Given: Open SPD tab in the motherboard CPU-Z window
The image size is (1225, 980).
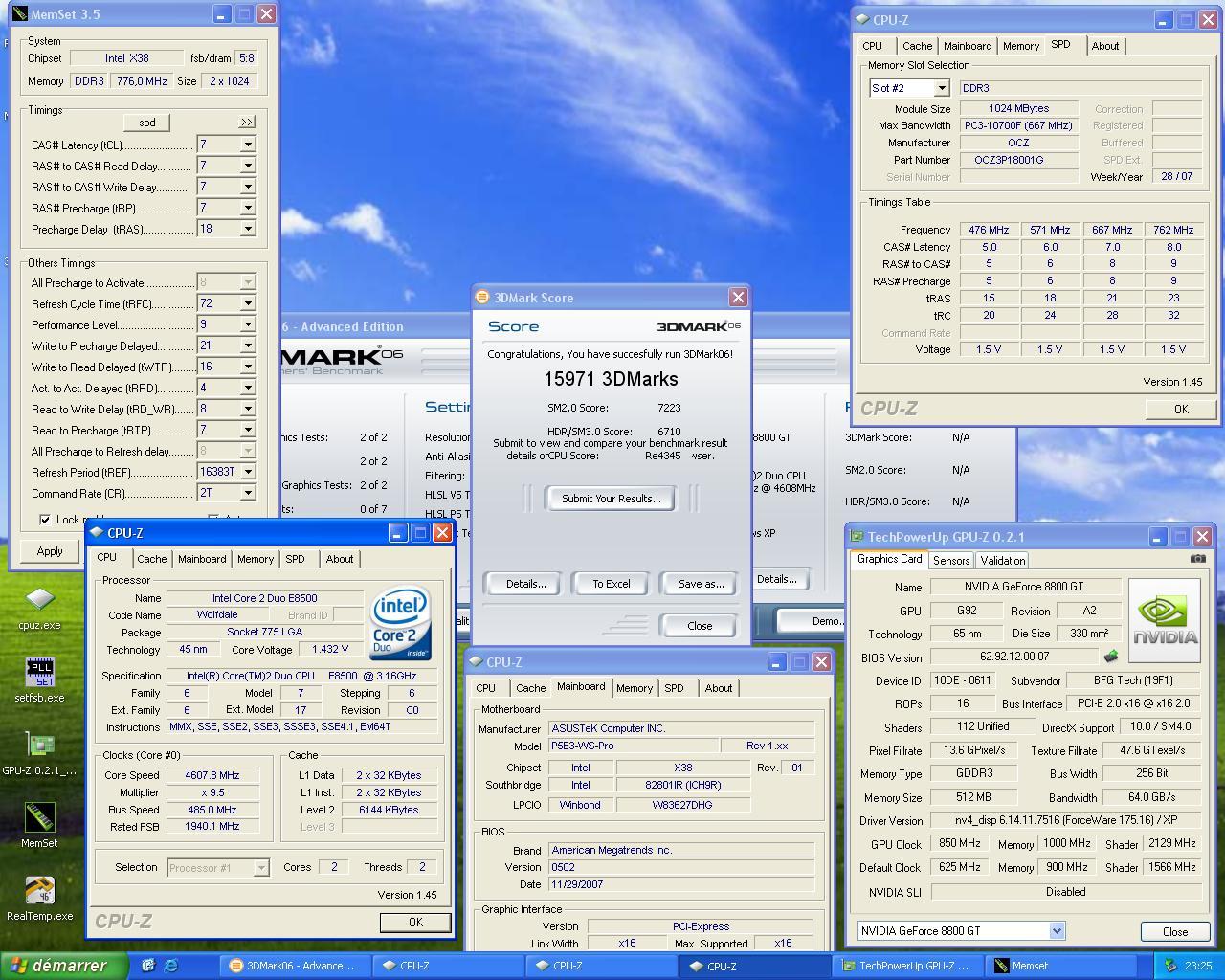Looking at the screenshot, I should (674, 688).
